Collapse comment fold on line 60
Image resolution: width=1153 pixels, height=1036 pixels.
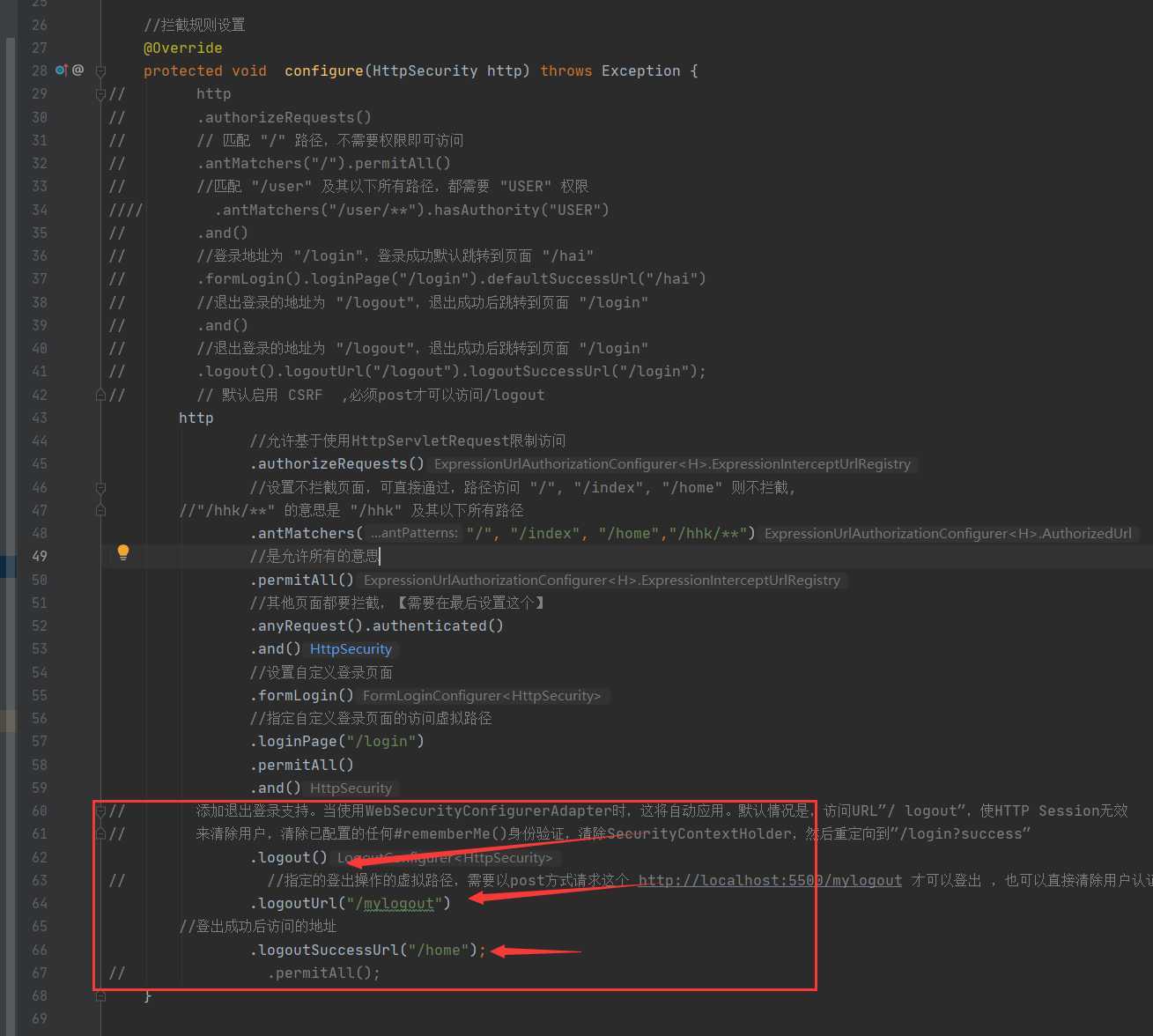tap(100, 810)
